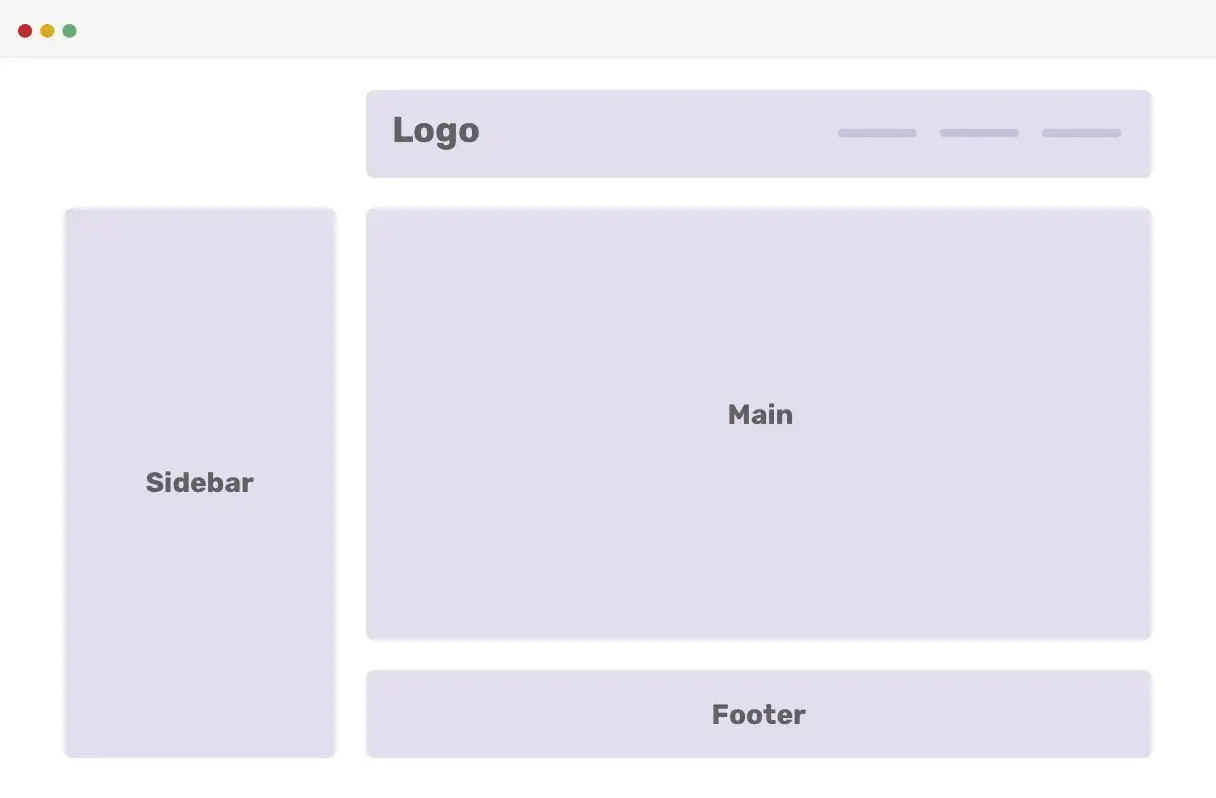Click the gray window title bar

pyautogui.click(x=640, y=29)
